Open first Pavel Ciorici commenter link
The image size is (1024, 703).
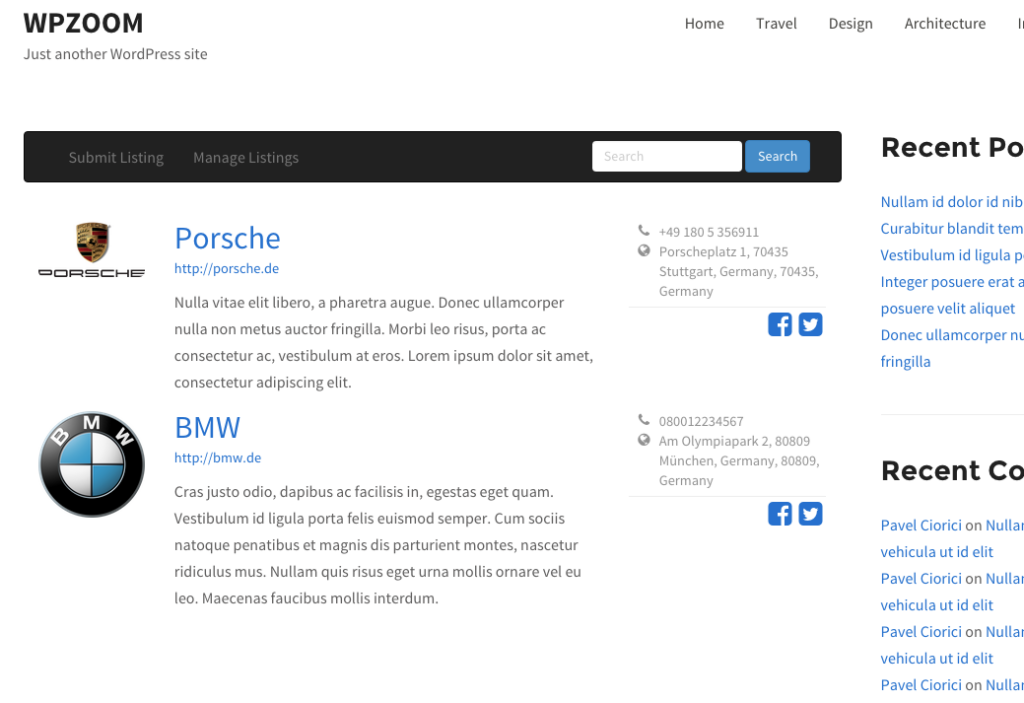(x=921, y=525)
